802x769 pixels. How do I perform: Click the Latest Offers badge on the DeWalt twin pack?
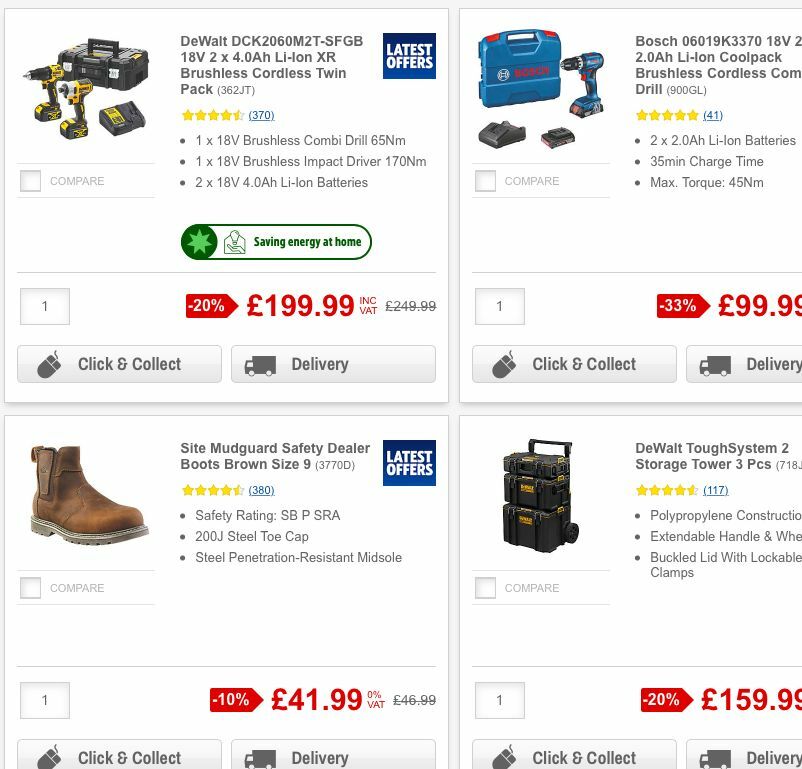(411, 56)
